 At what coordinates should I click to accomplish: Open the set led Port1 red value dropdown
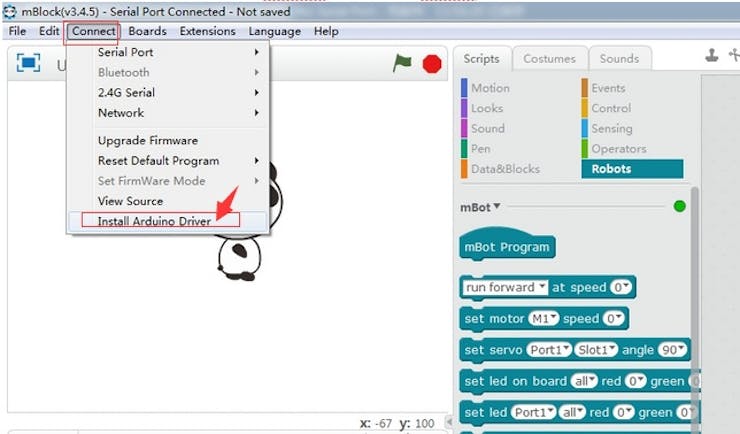pos(623,412)
